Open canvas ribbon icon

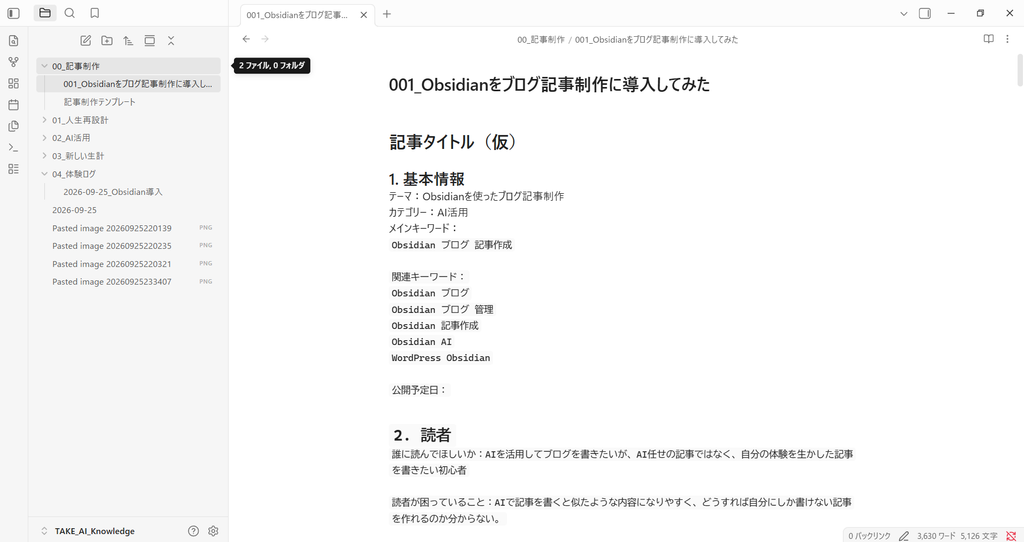[13, 84]
